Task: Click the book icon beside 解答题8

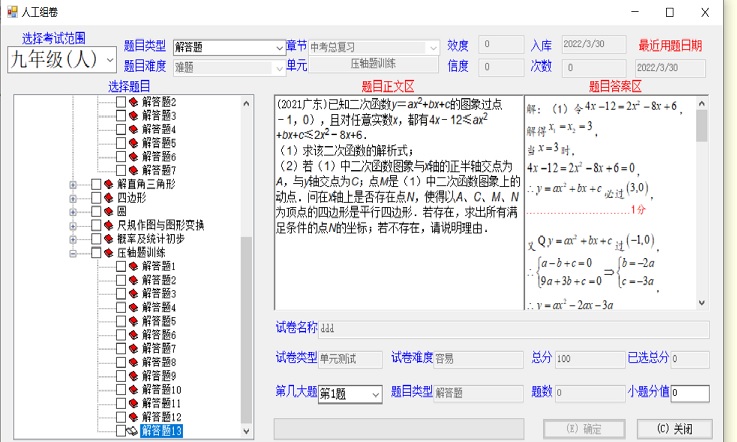Action: tap(133, 362)
